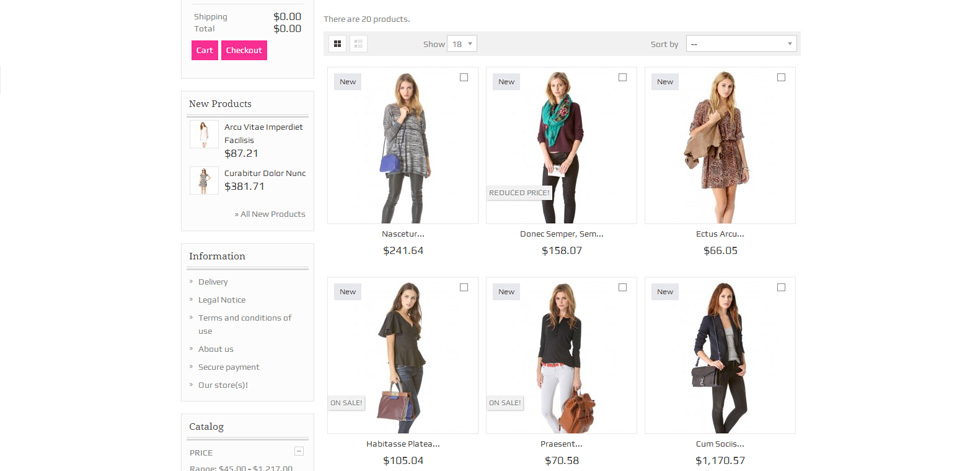Open Cum Sociis product image
Image resolution: width=980 pixels, height=471 pixels.
point(720,355)
